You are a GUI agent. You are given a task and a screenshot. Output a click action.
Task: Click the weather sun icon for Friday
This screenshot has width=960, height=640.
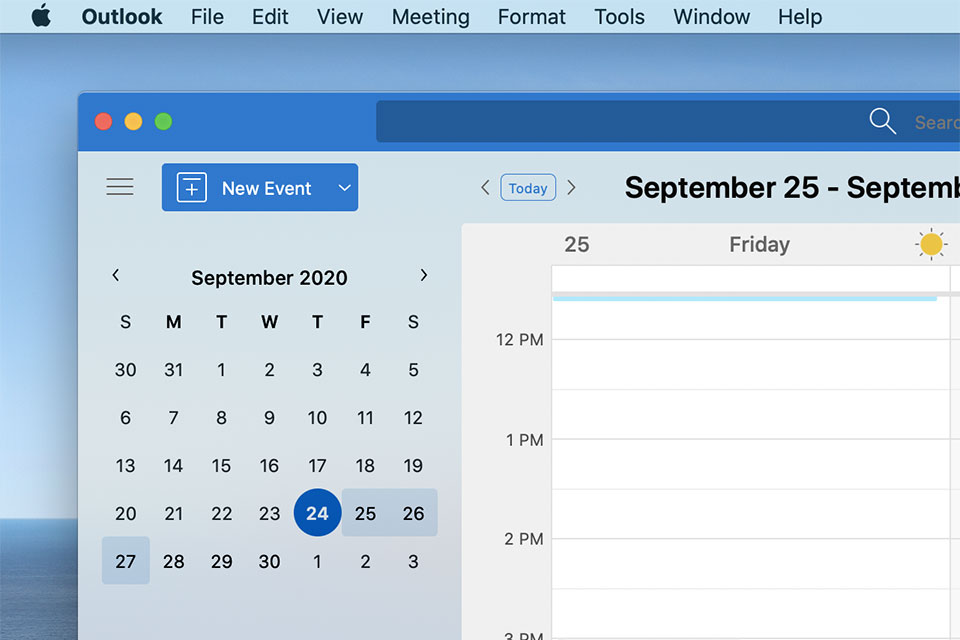(931, 243)
